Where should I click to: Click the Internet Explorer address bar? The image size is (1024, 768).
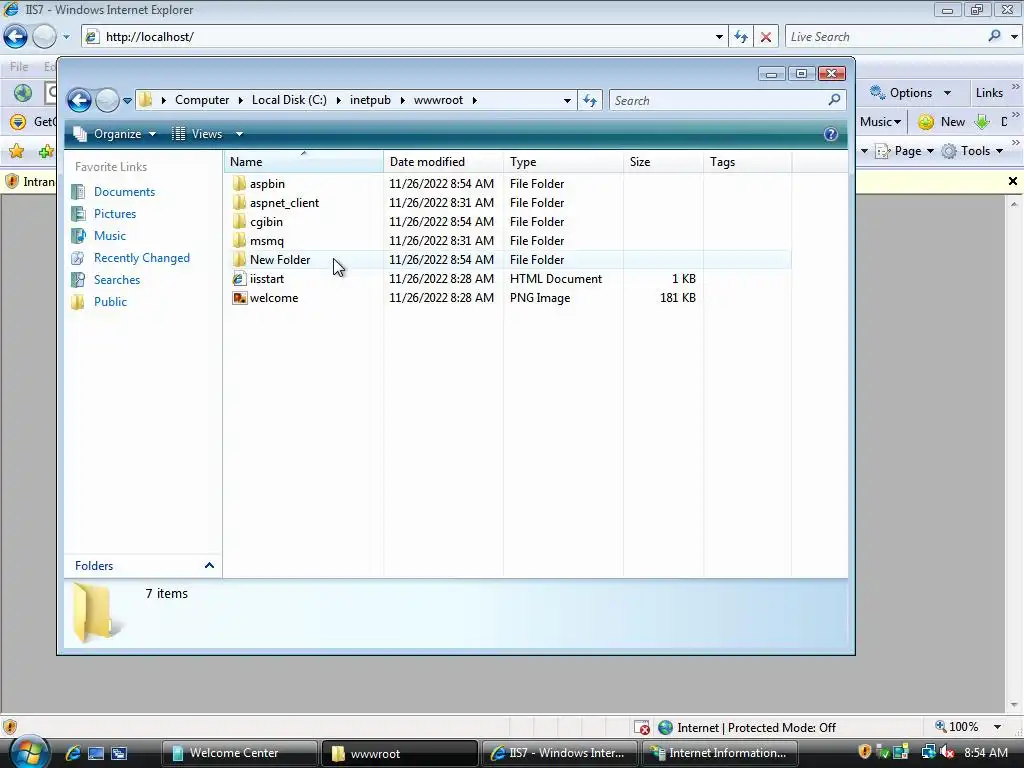(x=405, y=37)
